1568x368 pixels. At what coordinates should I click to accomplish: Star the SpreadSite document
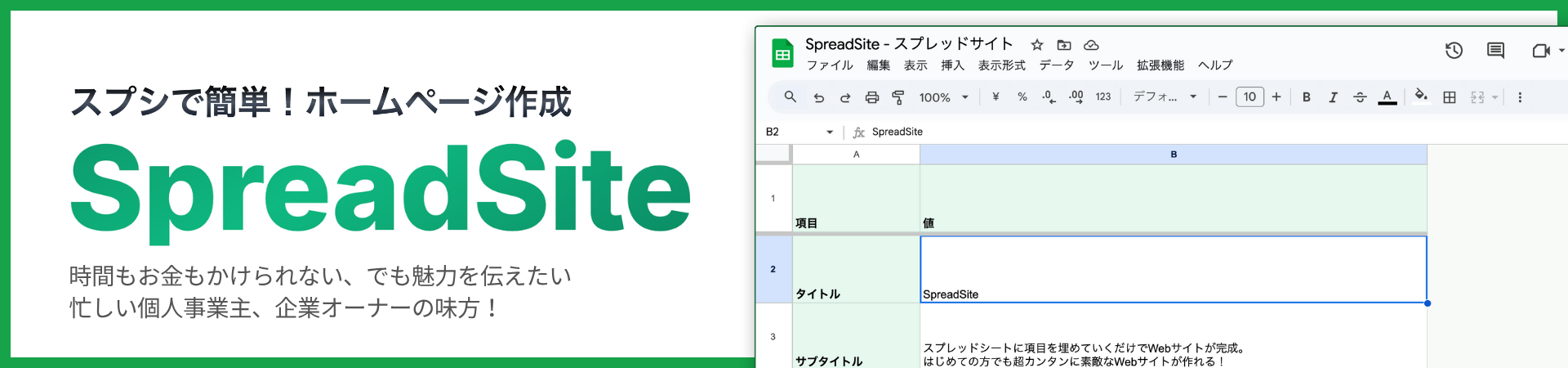1037,45
